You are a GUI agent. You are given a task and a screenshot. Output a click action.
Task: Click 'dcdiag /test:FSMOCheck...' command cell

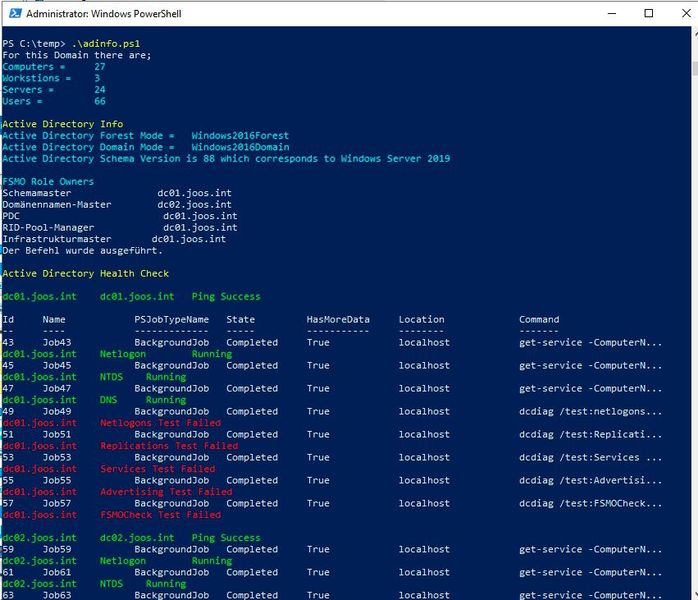click(590, 503)
